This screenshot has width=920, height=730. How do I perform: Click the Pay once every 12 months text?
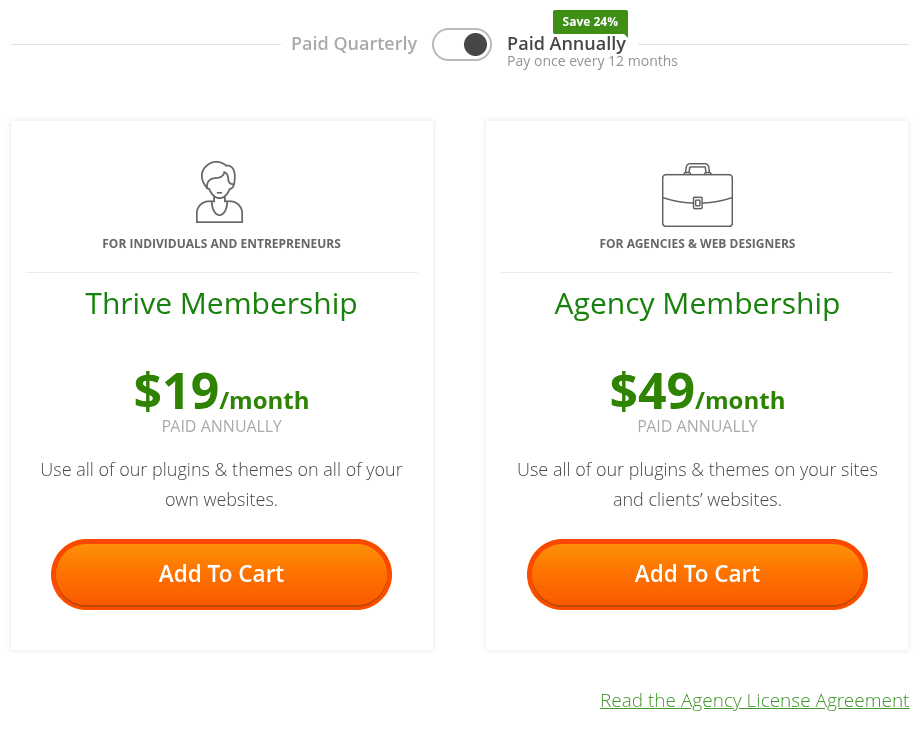point(592,62)
